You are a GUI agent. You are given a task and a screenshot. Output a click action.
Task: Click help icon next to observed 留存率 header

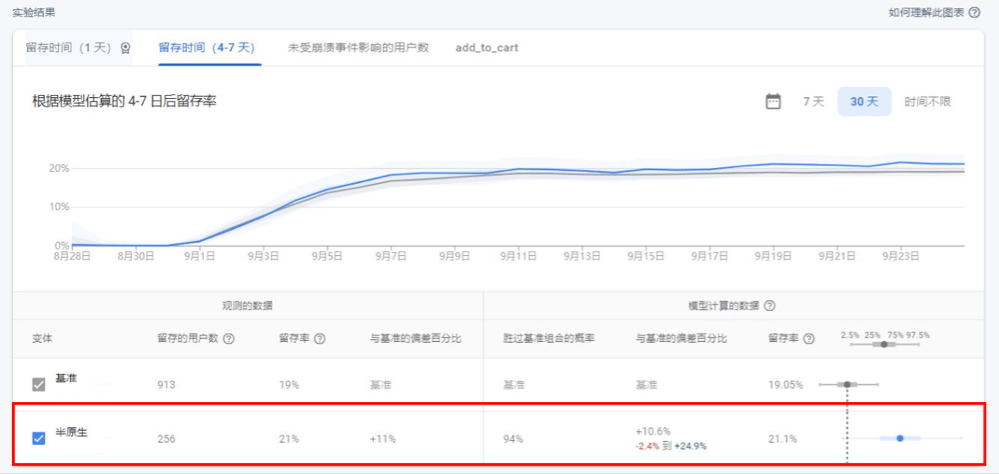320,339
